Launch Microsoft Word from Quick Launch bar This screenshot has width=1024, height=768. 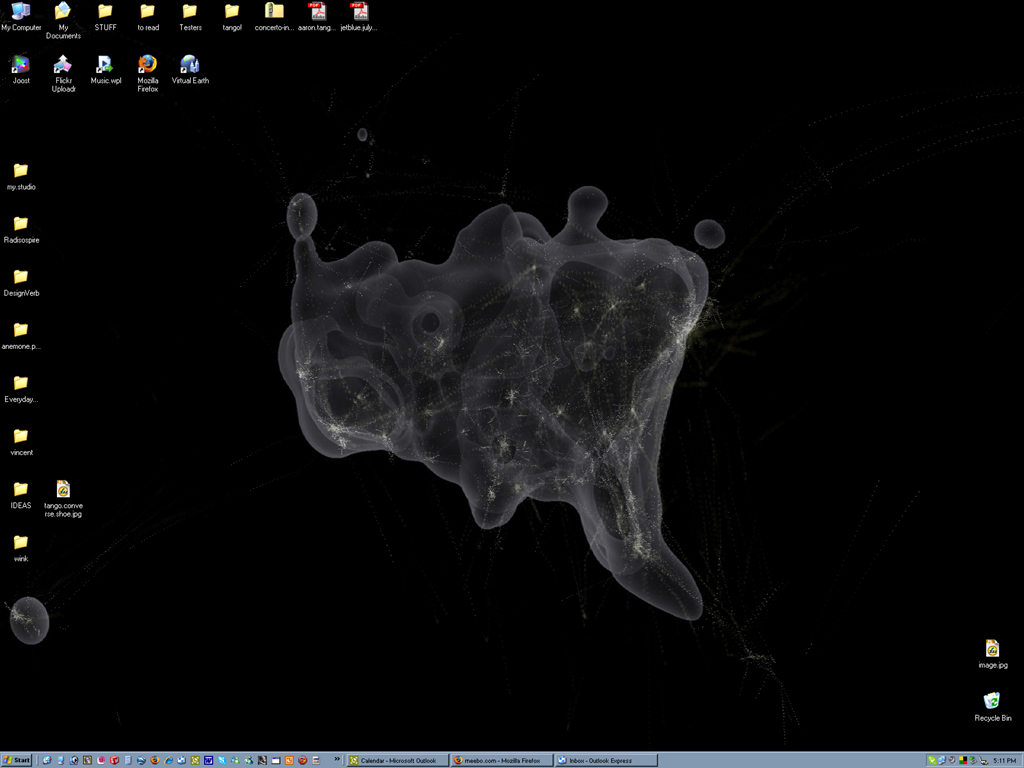coord(208,760)
